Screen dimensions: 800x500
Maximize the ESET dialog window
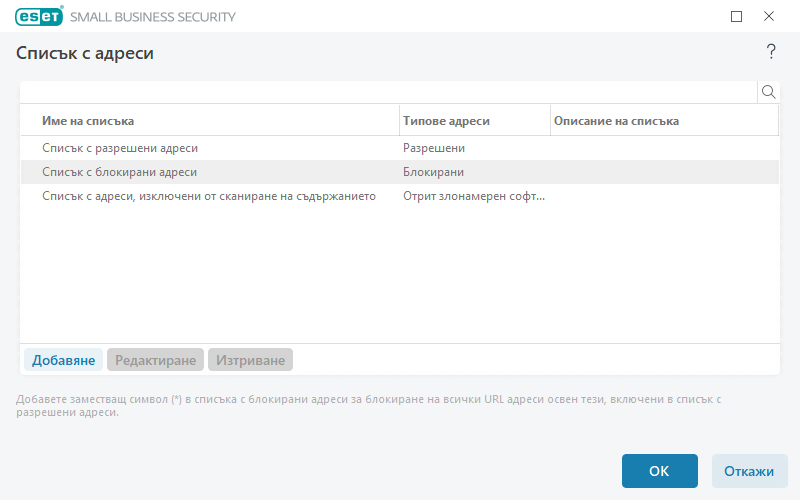coord(737,16)
